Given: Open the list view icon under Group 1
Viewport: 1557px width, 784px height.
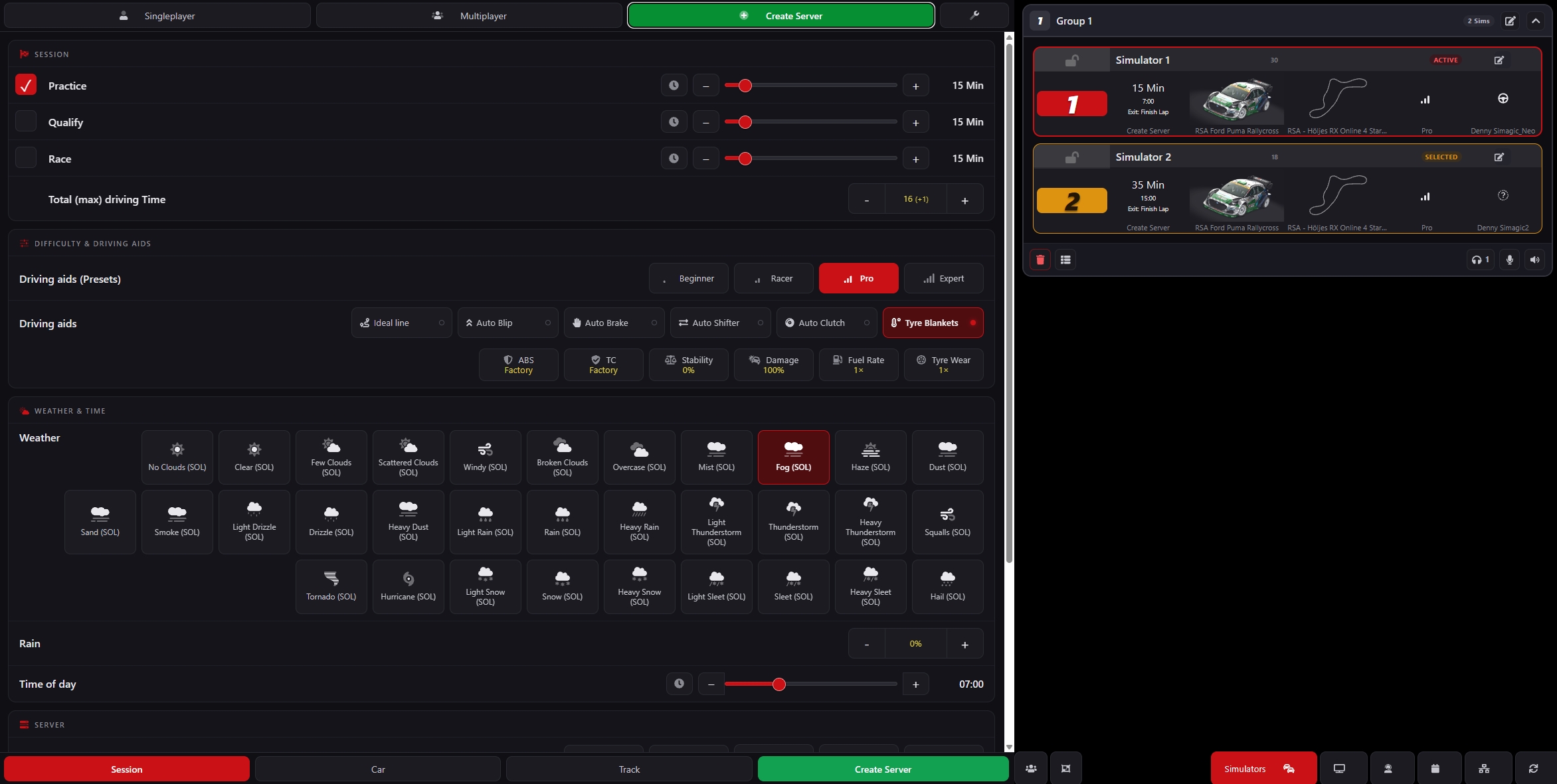Looking at the screenshot, I should 1065,260.
